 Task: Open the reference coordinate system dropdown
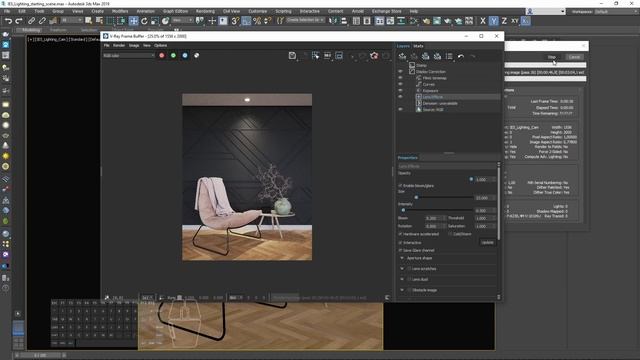182,20
